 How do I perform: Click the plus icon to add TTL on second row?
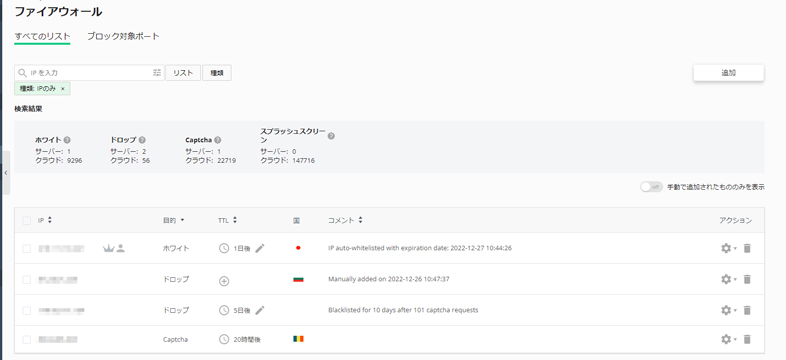click(224, 281)
